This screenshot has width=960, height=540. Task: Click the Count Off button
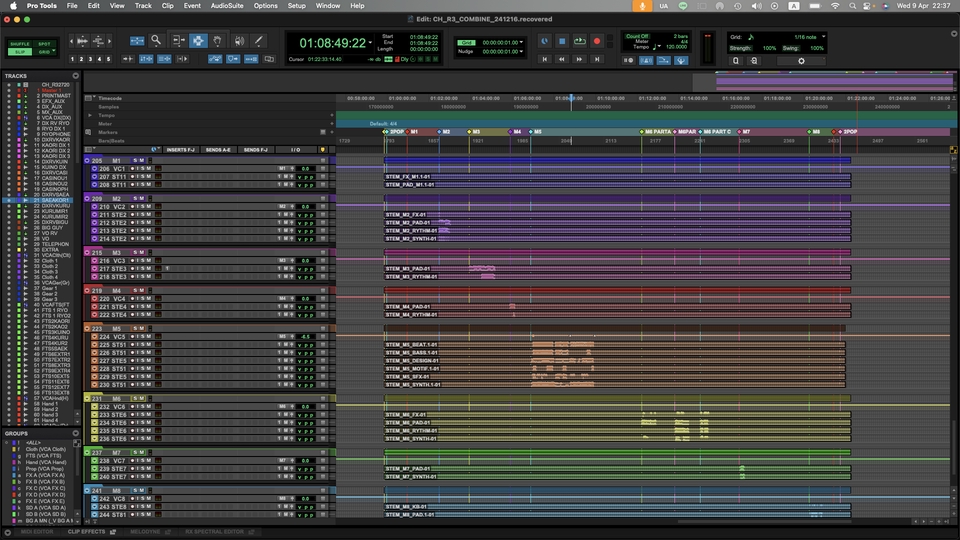click(x=637, y=35)
